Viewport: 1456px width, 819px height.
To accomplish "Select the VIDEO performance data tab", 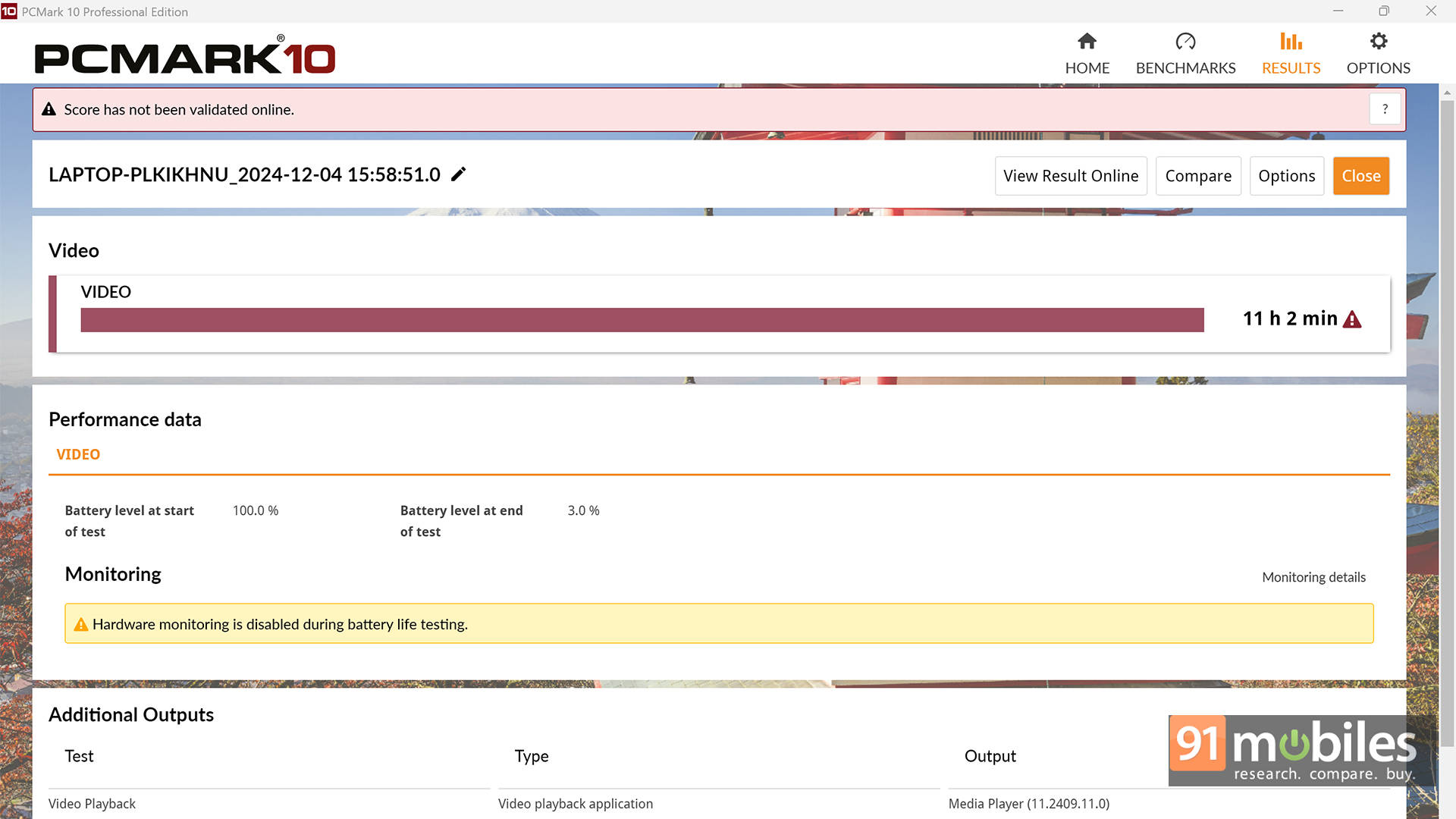I will point(78,454).
